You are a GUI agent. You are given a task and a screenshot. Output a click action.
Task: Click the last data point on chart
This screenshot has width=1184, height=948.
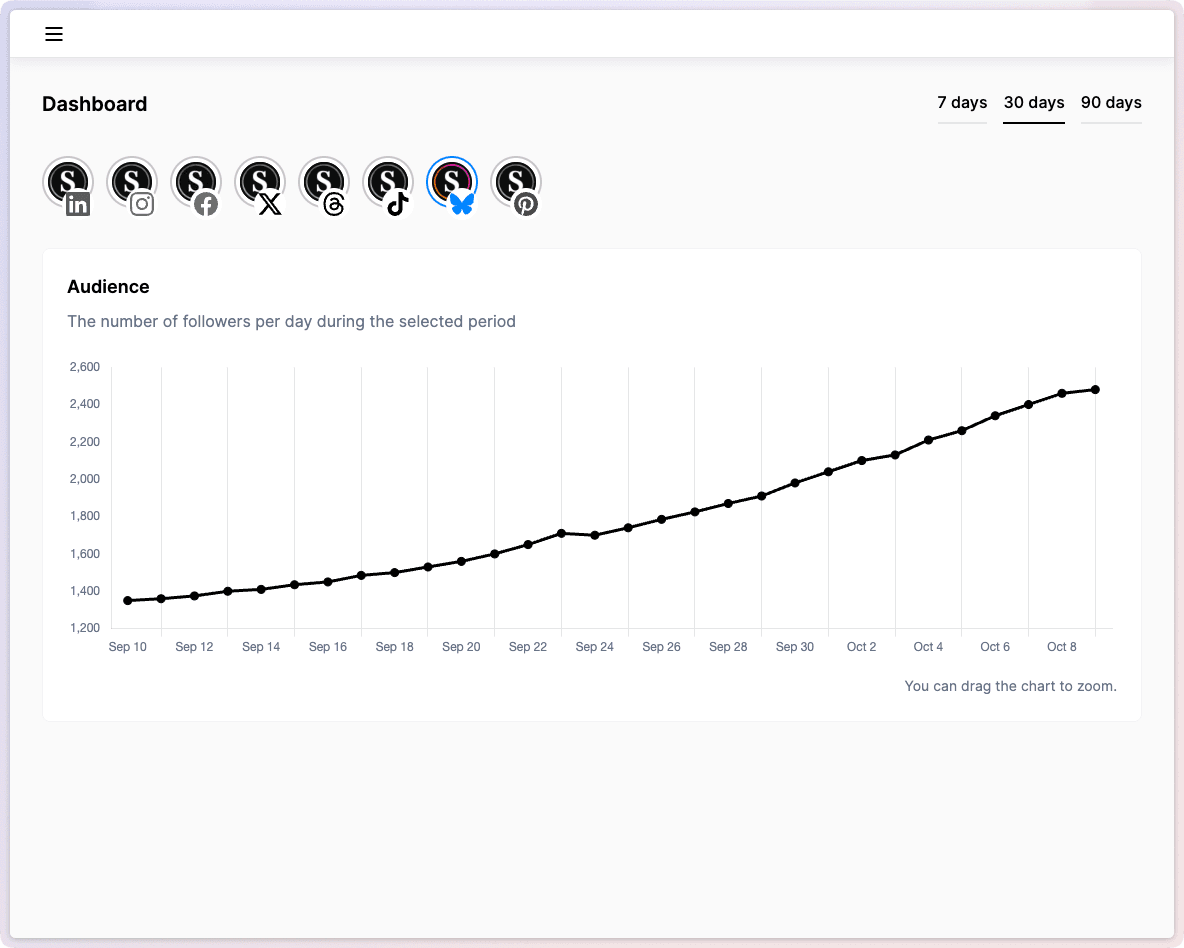coord(1095,389)
